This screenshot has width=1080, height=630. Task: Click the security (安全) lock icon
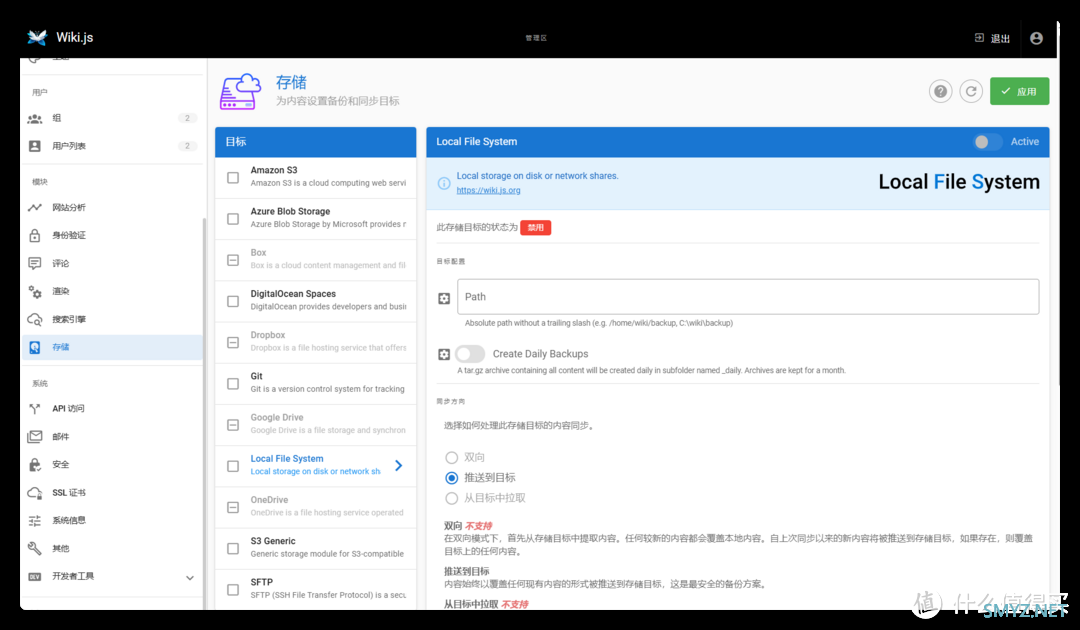click(x=34, y=465)
